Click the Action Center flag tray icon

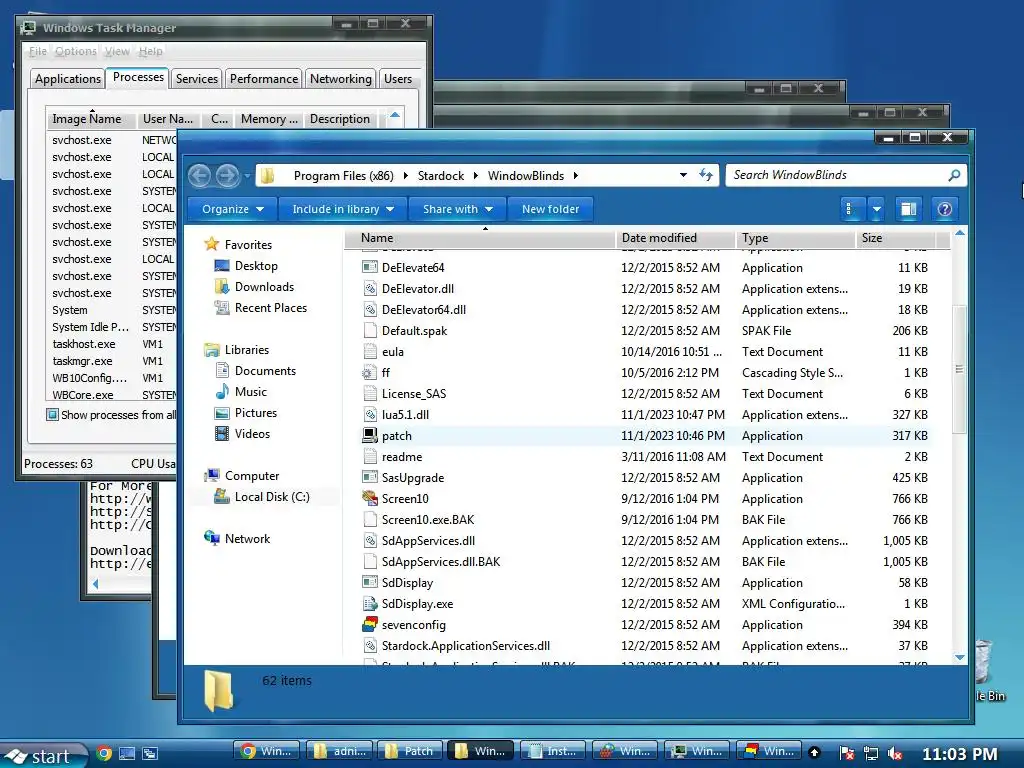tap(846, 753)
